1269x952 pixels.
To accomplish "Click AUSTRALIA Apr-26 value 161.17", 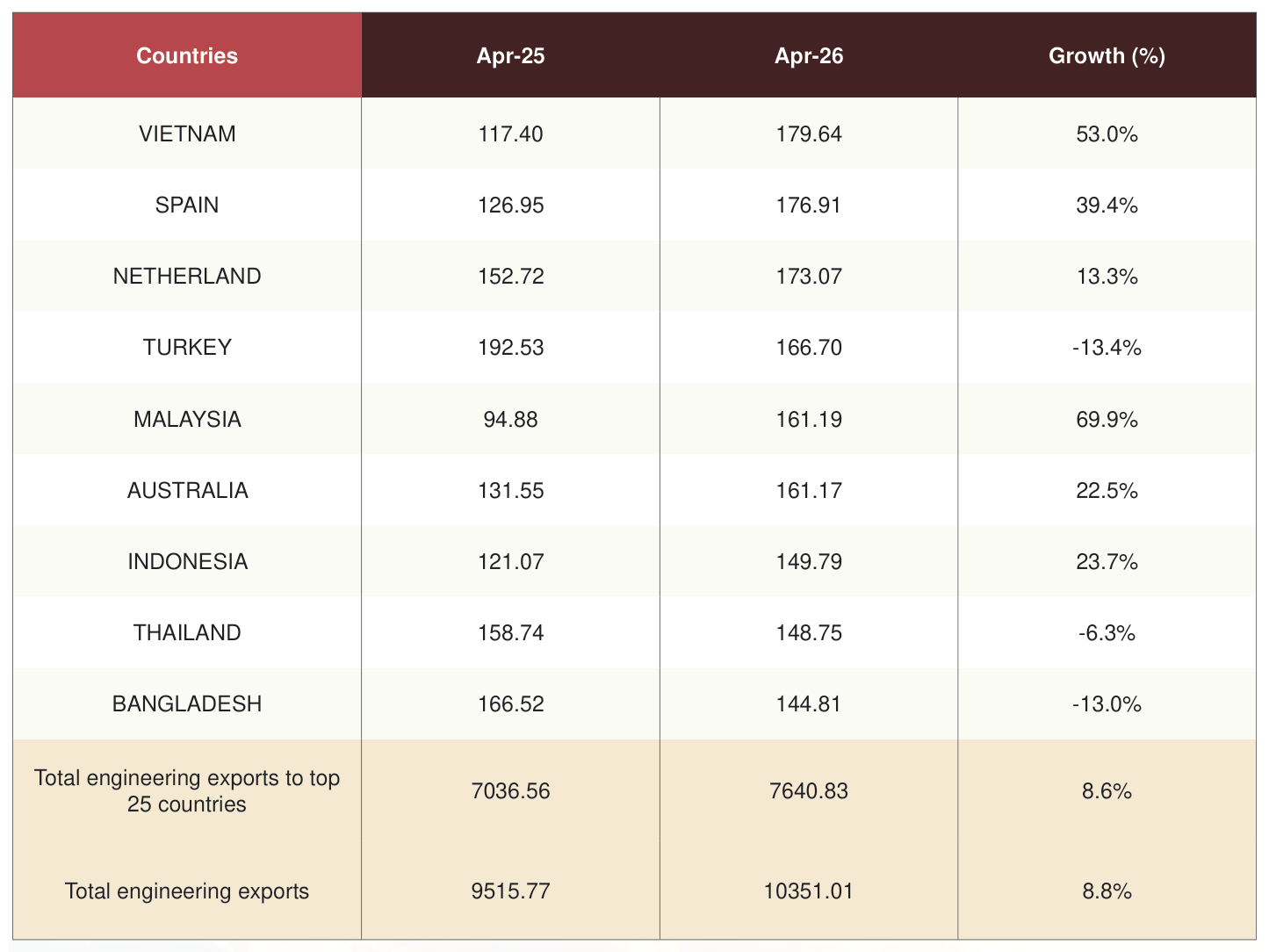I will (x=809, y=490).
